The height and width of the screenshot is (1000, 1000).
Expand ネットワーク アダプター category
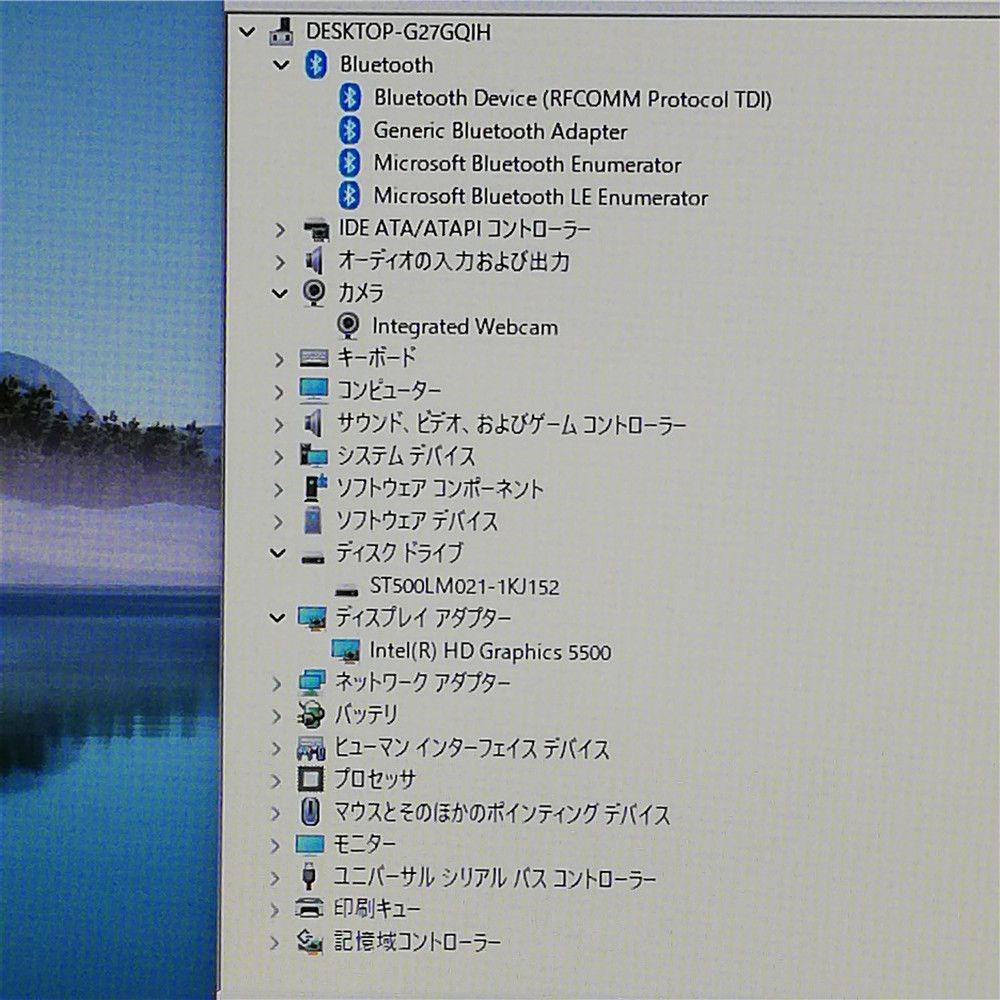(276, 684)
